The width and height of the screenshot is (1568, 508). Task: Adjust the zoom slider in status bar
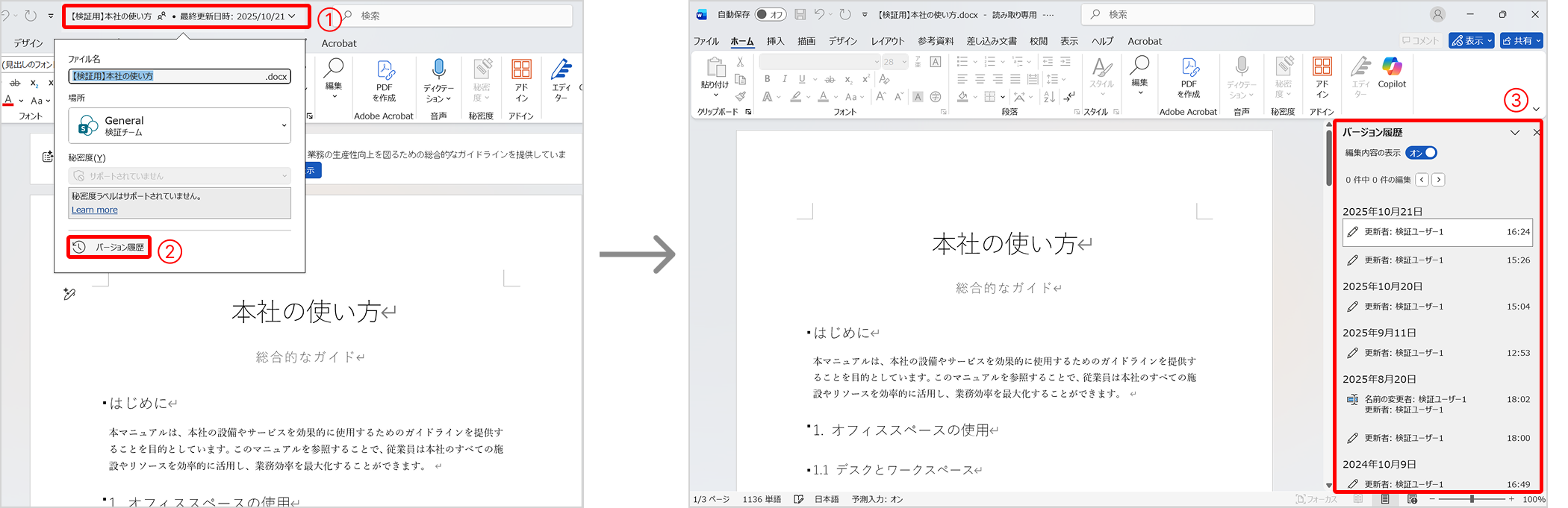tap(1472, 499)
